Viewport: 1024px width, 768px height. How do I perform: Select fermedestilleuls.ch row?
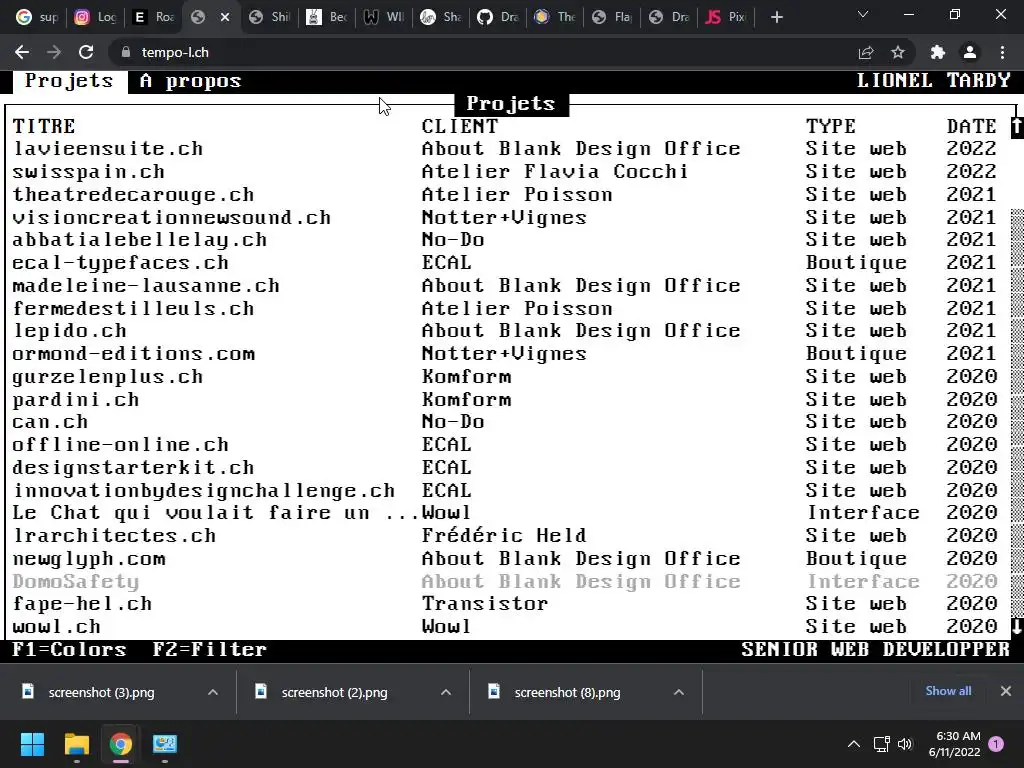click(x=505, y=308)
